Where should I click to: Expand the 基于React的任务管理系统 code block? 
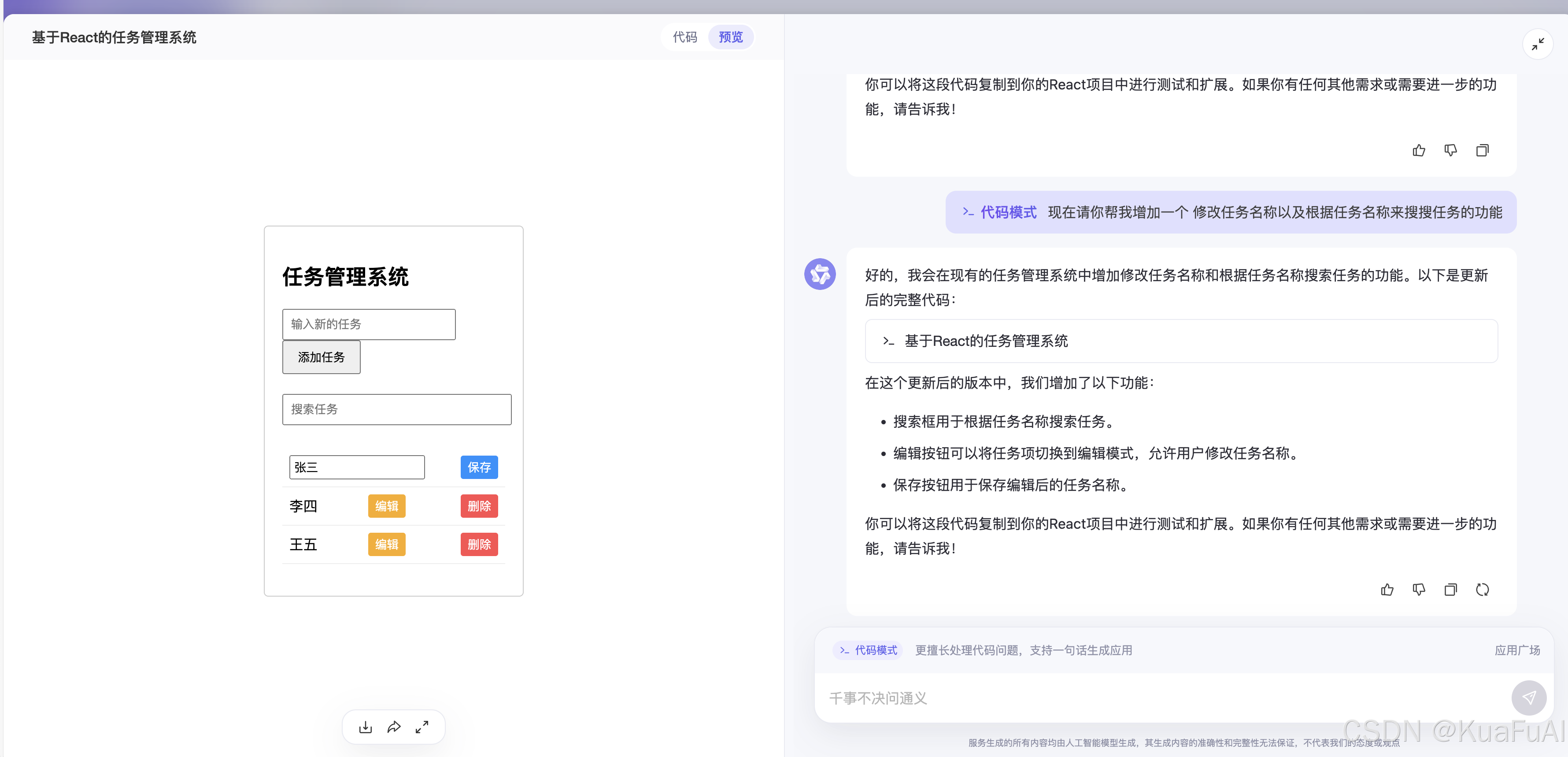click(1181, 341)
